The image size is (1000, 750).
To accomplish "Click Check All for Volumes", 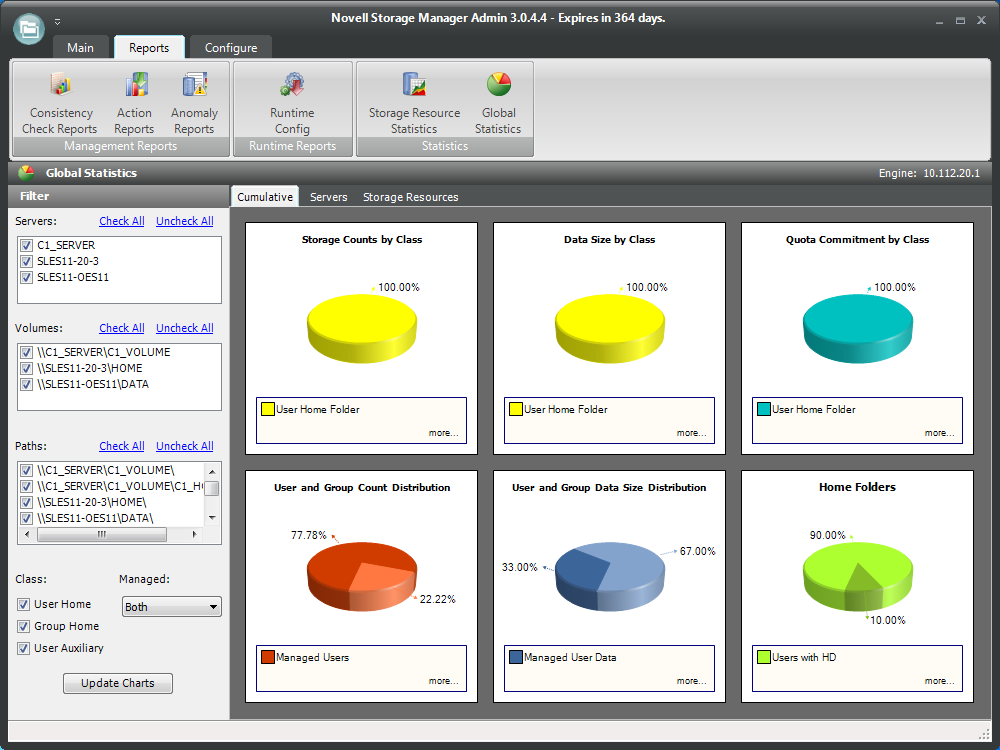I will [122, 328].
